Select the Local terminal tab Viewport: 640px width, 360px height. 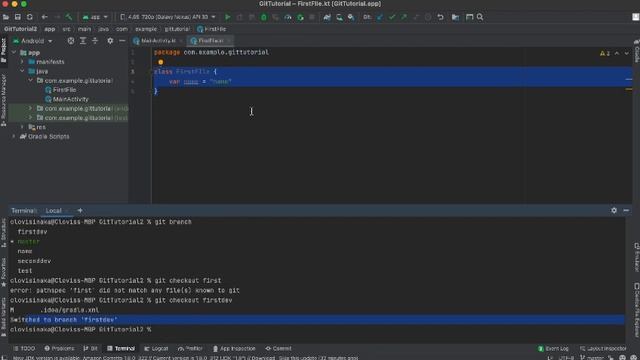(53, 211)
